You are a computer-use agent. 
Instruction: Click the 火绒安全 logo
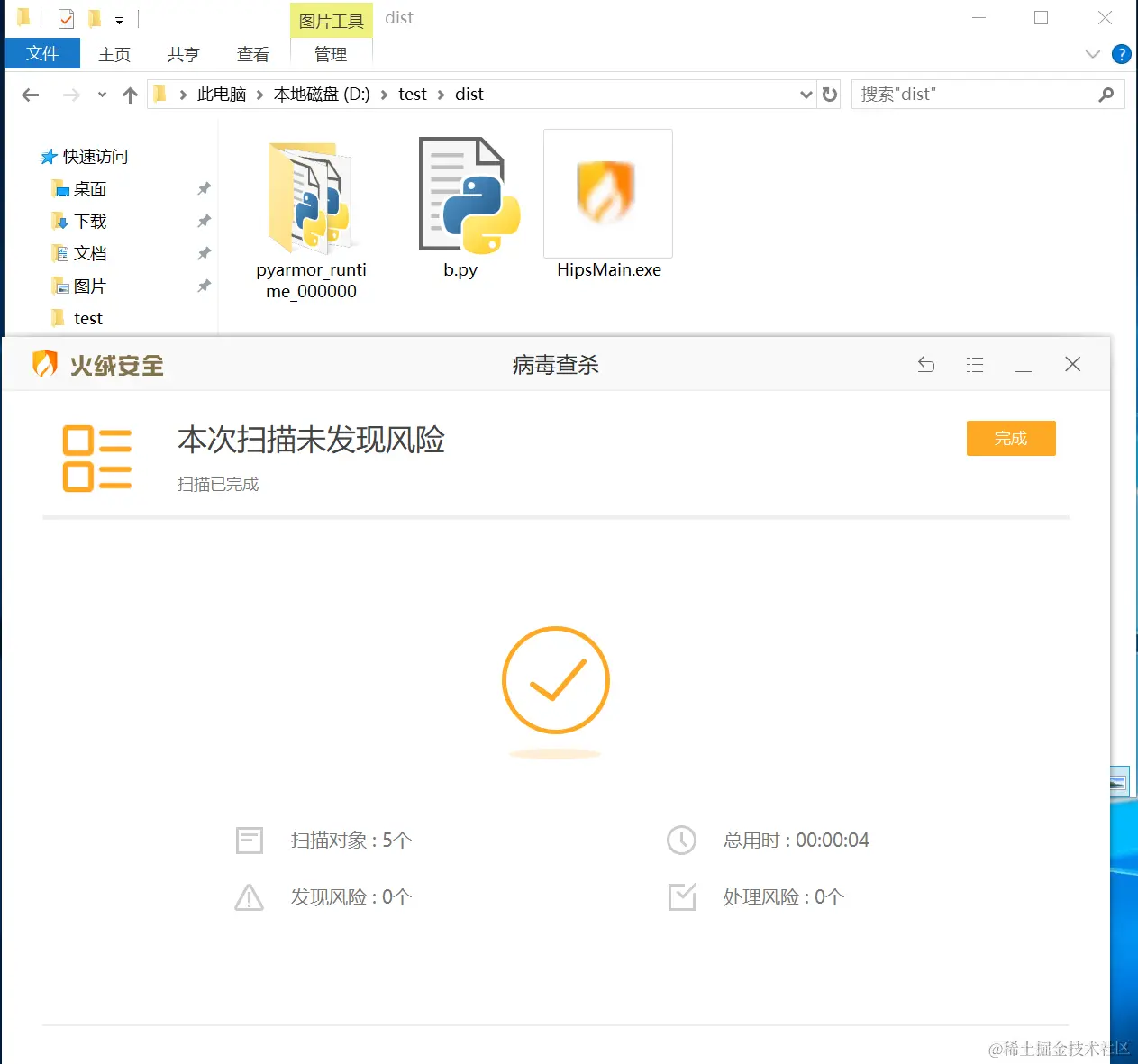[x=98, y=365]
